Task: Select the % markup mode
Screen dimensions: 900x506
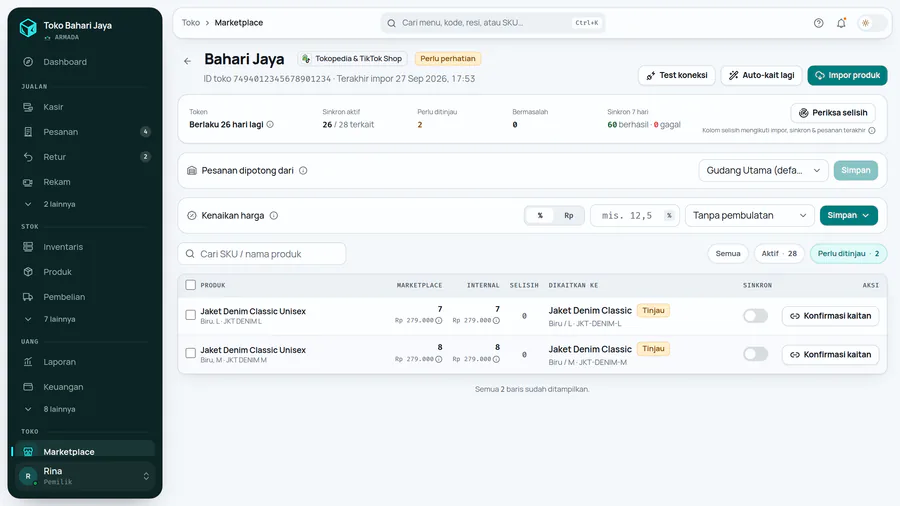Action: click(540, 216)
